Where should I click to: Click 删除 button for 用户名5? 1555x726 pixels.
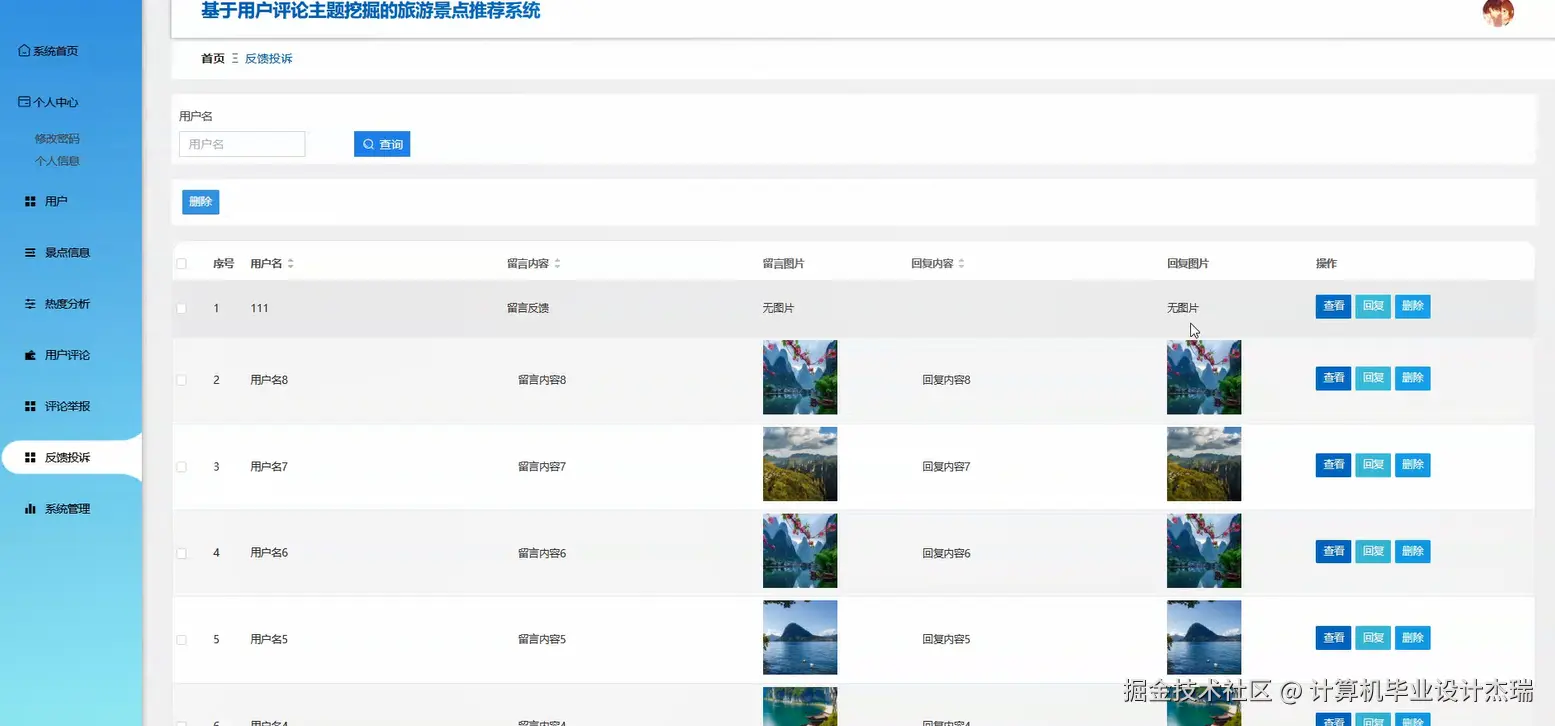pos(1413,638)
